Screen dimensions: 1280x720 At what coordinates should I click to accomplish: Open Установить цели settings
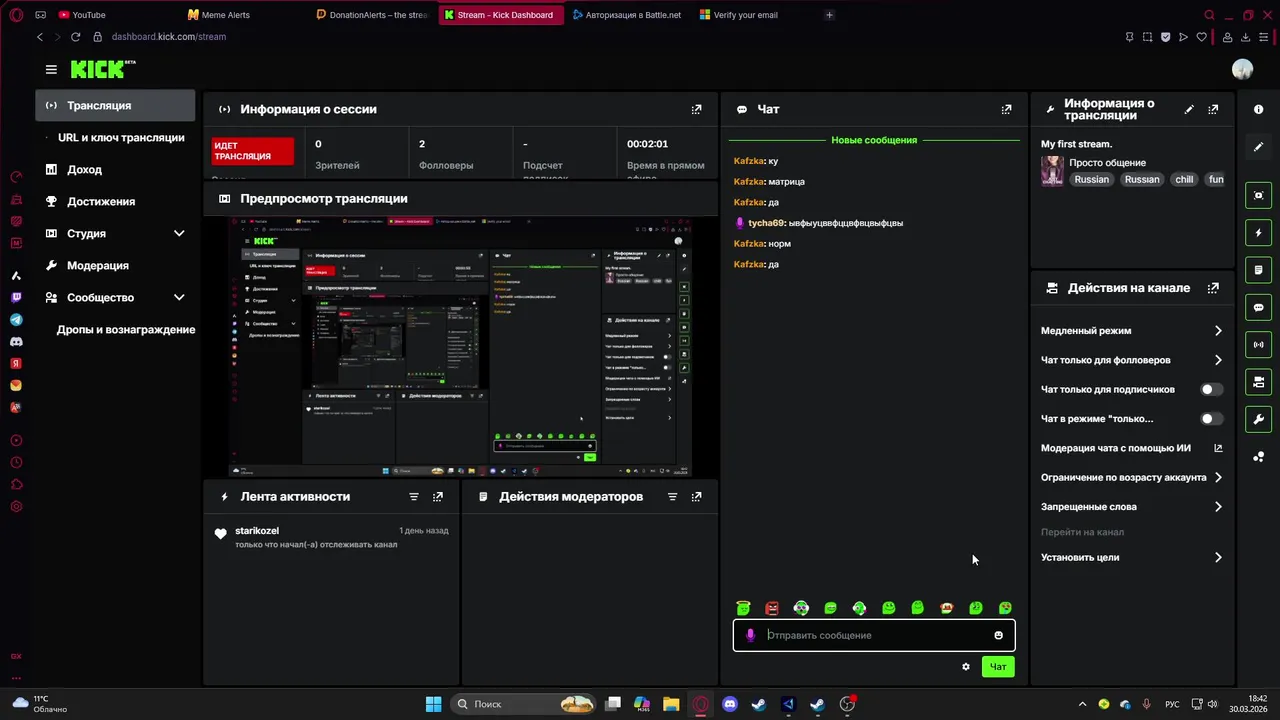(1131, 558)
